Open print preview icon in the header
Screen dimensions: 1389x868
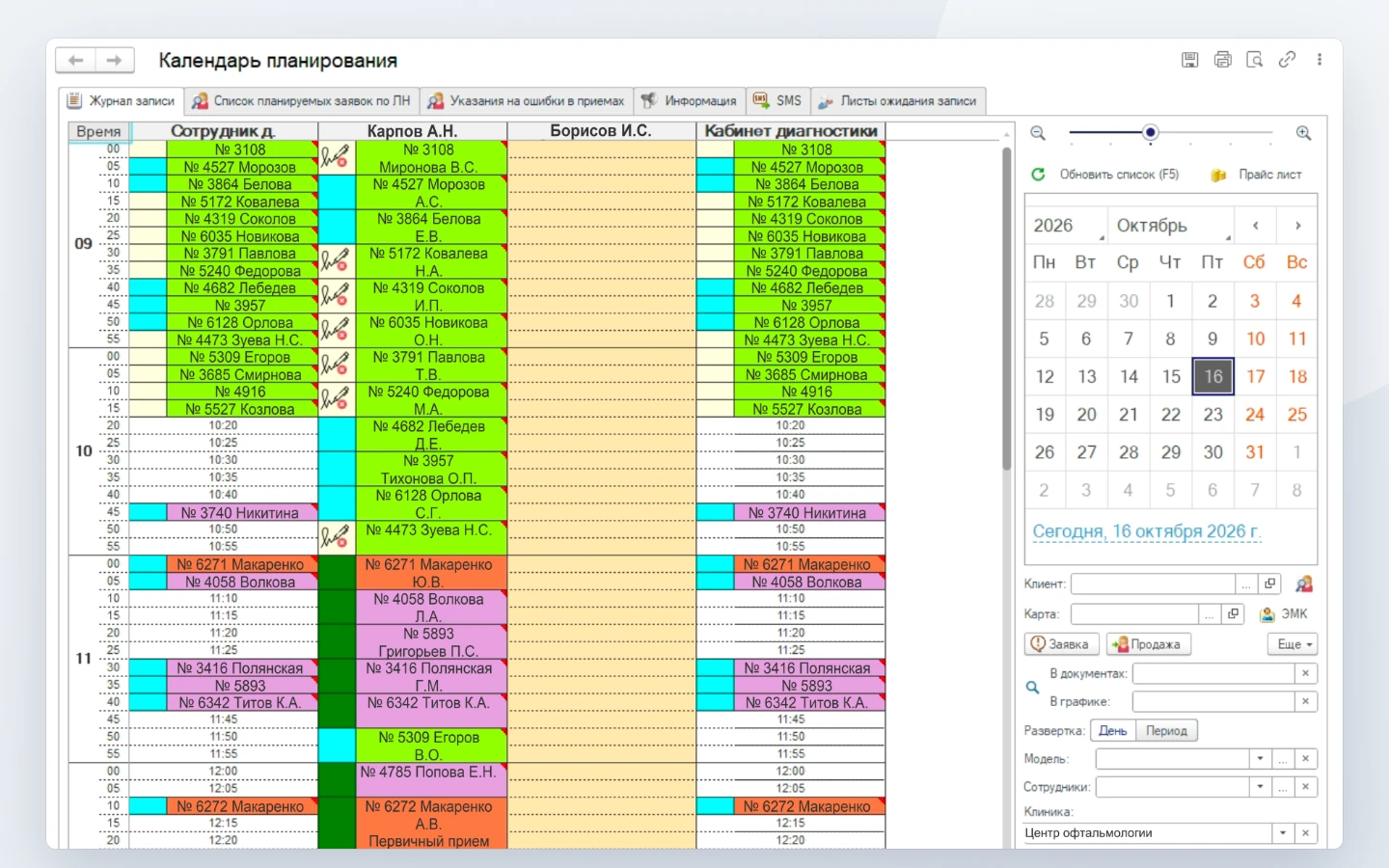pyautogui.click(x=1255, y=60)
